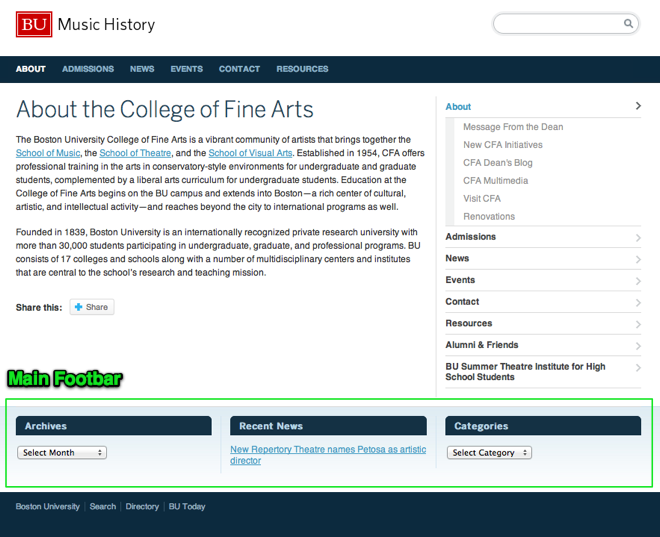Open the Admissions navigation tab
Viewport: 660px width, 537px height.
click(88, 69)
